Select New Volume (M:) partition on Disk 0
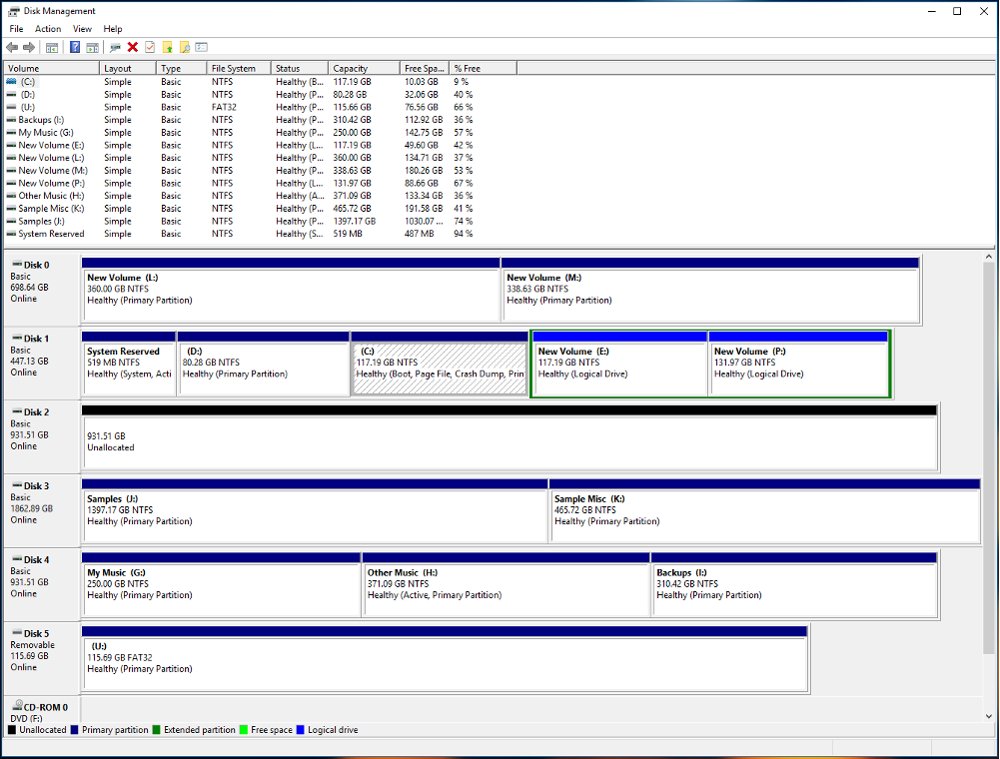The width and height of the screenshot is (1000, 759). point(710,290)
